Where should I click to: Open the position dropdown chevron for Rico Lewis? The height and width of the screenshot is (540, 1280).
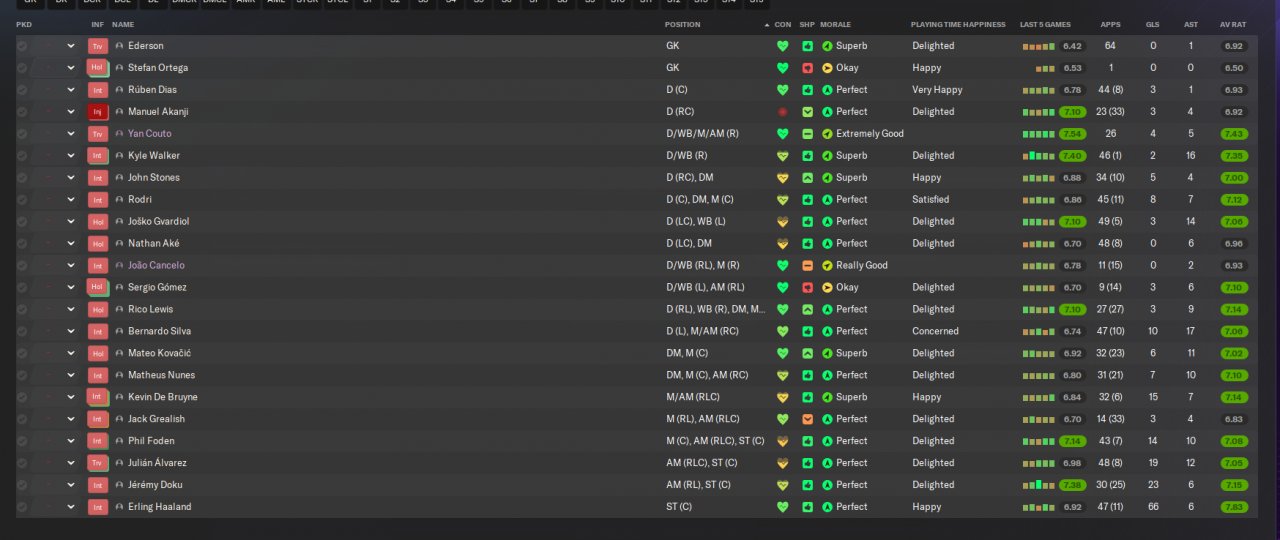pyautogui.click(x=71, y=309)
